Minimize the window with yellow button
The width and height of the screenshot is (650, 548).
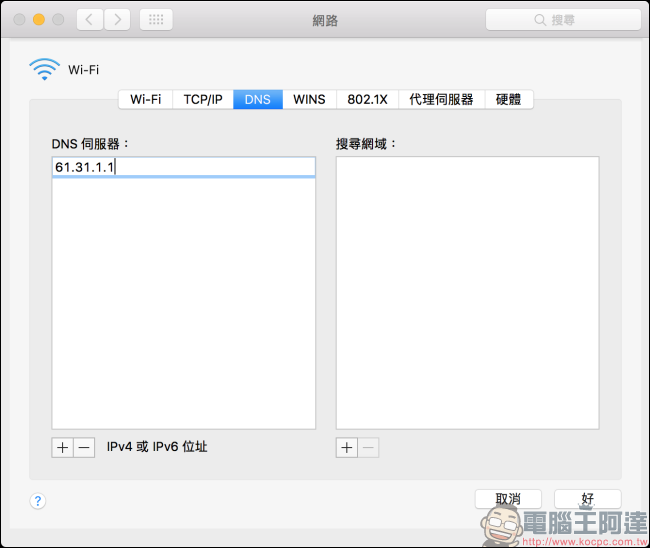click(x=39, y=19)
